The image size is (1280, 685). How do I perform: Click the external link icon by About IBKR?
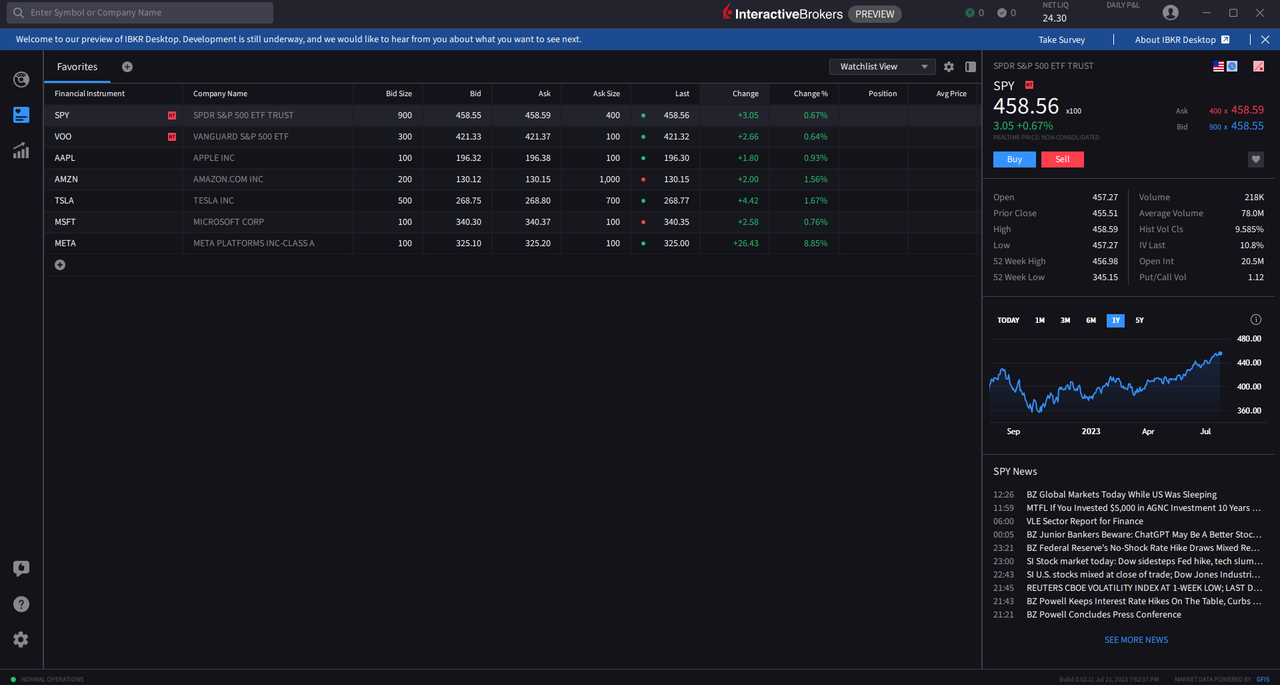coord(1225,40)
